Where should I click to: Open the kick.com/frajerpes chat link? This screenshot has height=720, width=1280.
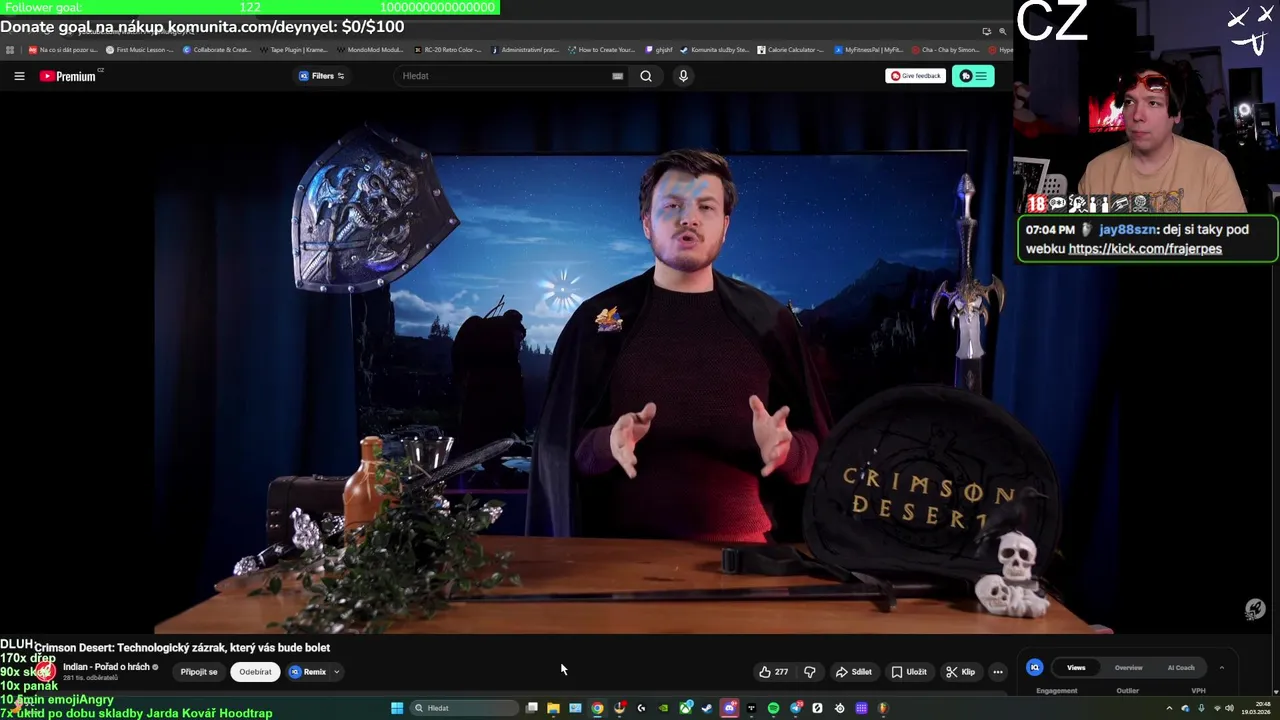[1144, 249]
